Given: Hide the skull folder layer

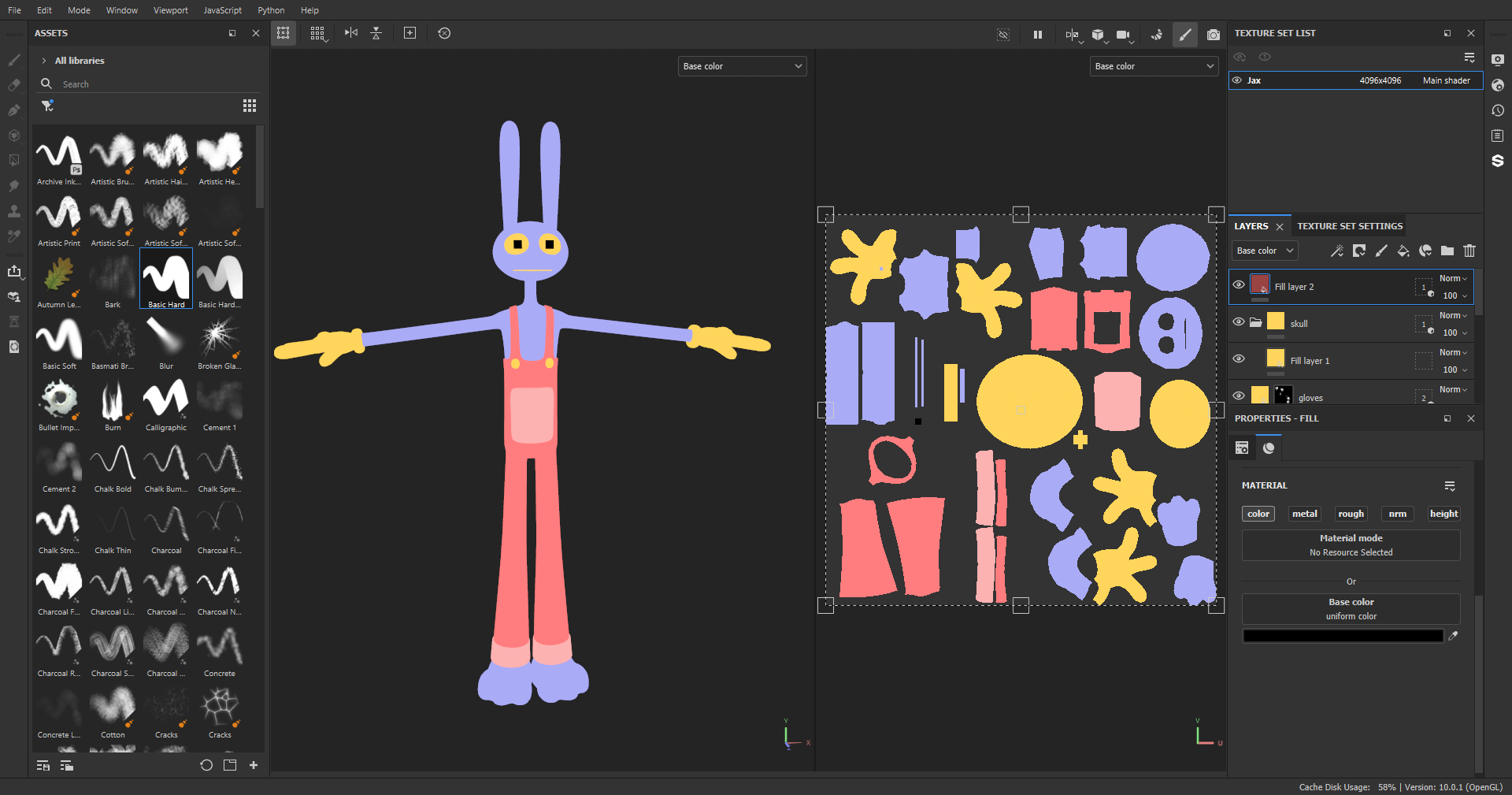Looking at the screenshot, I should [x=1239, y=322].
